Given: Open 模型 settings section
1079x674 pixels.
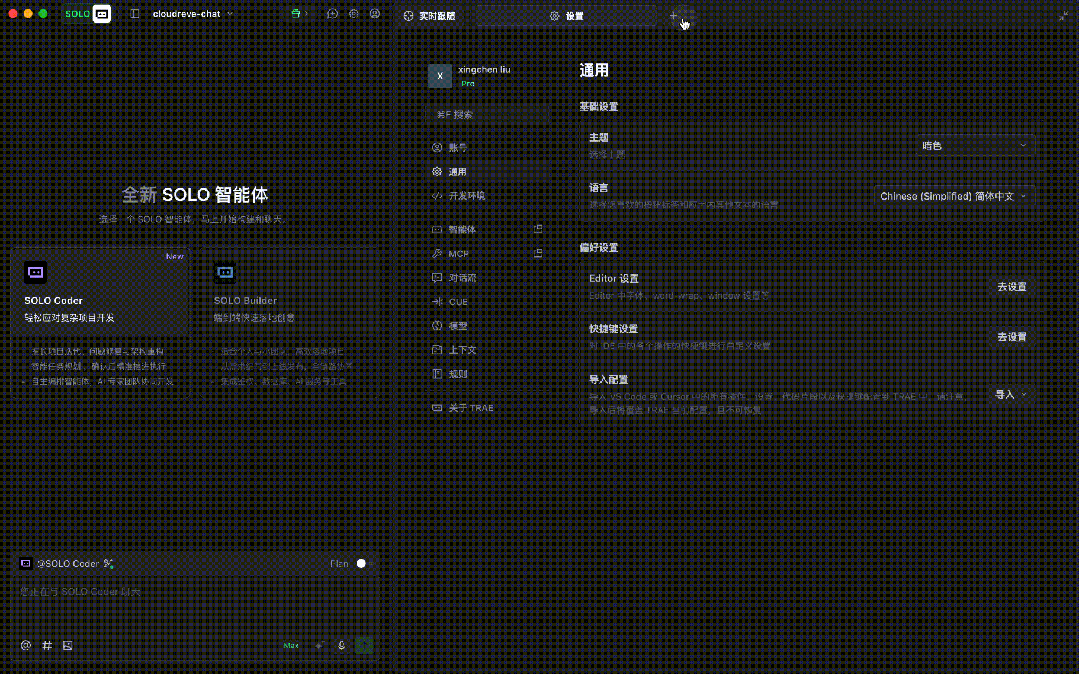Looking at the screenshot, I should (x=489, y=326).
